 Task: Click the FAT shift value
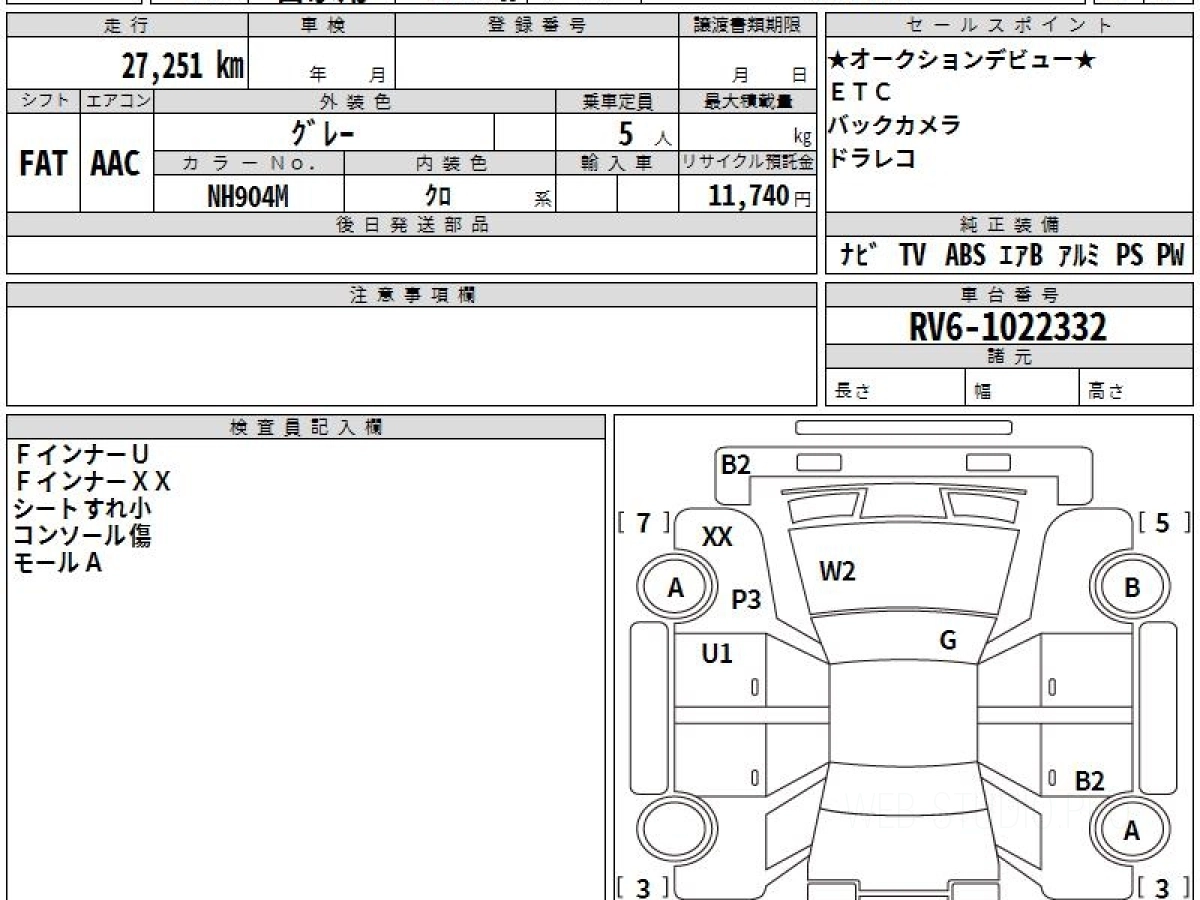coord(43,163)
